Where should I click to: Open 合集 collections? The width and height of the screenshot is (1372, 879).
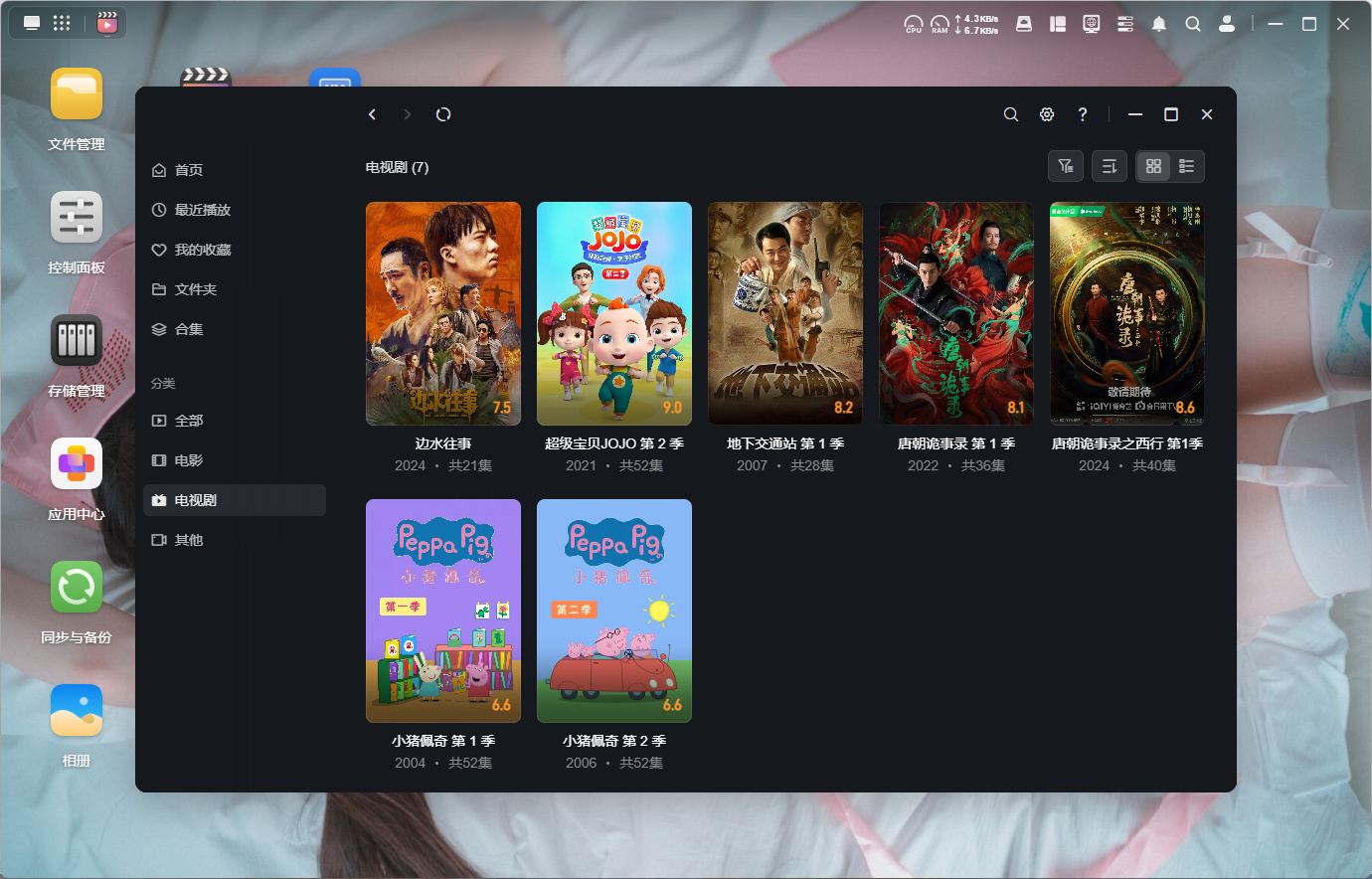[235, 329]
